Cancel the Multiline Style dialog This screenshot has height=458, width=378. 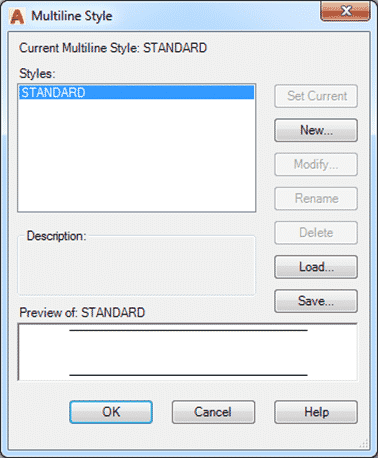[213, 412]
